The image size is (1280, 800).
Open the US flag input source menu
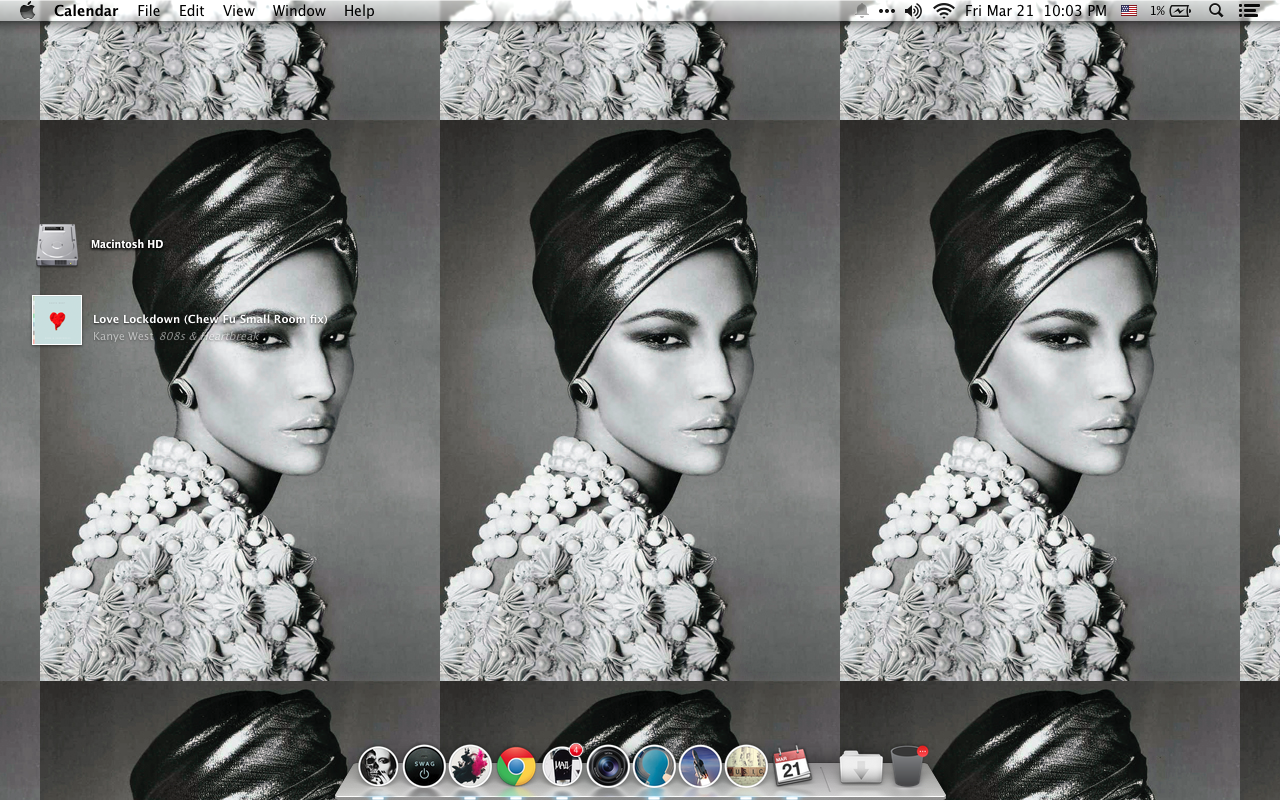1129,11
